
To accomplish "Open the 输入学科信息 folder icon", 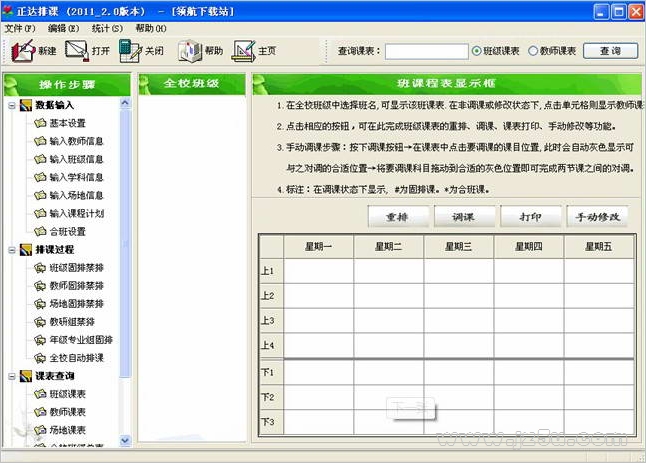I will [40, 177].
